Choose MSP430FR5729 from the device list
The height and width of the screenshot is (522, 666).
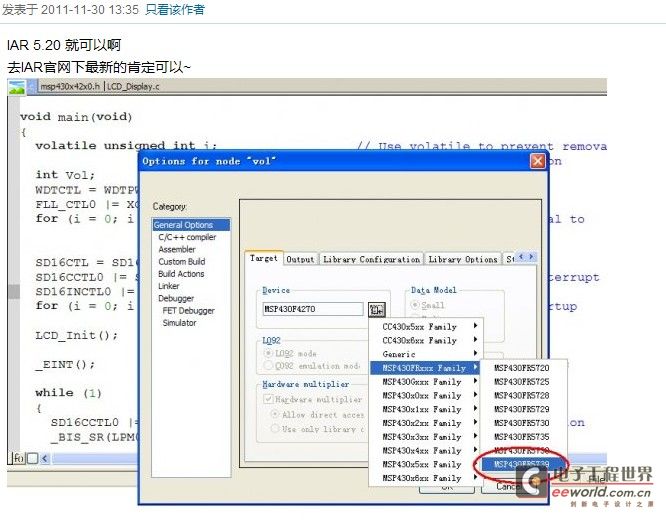(x=524, y=409)
